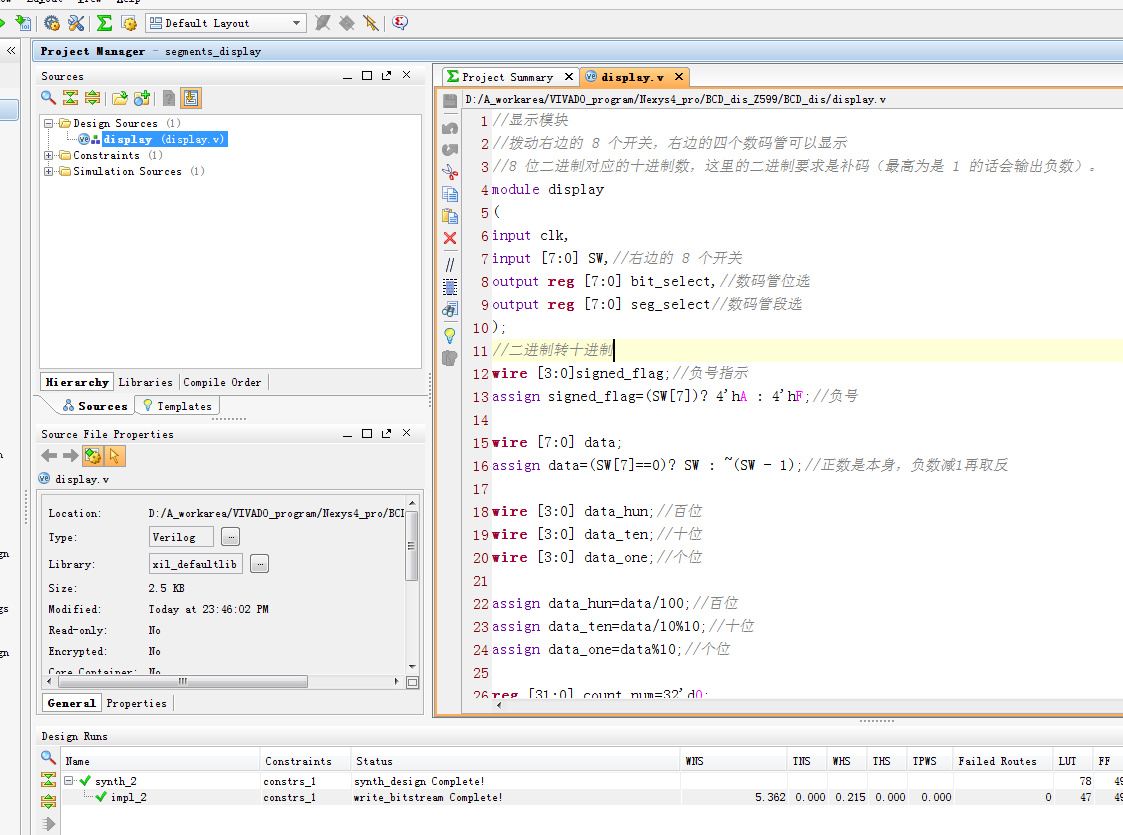Delete selection with red X icon
This screenshot has height=835, width=1123.
click(450, 238)
